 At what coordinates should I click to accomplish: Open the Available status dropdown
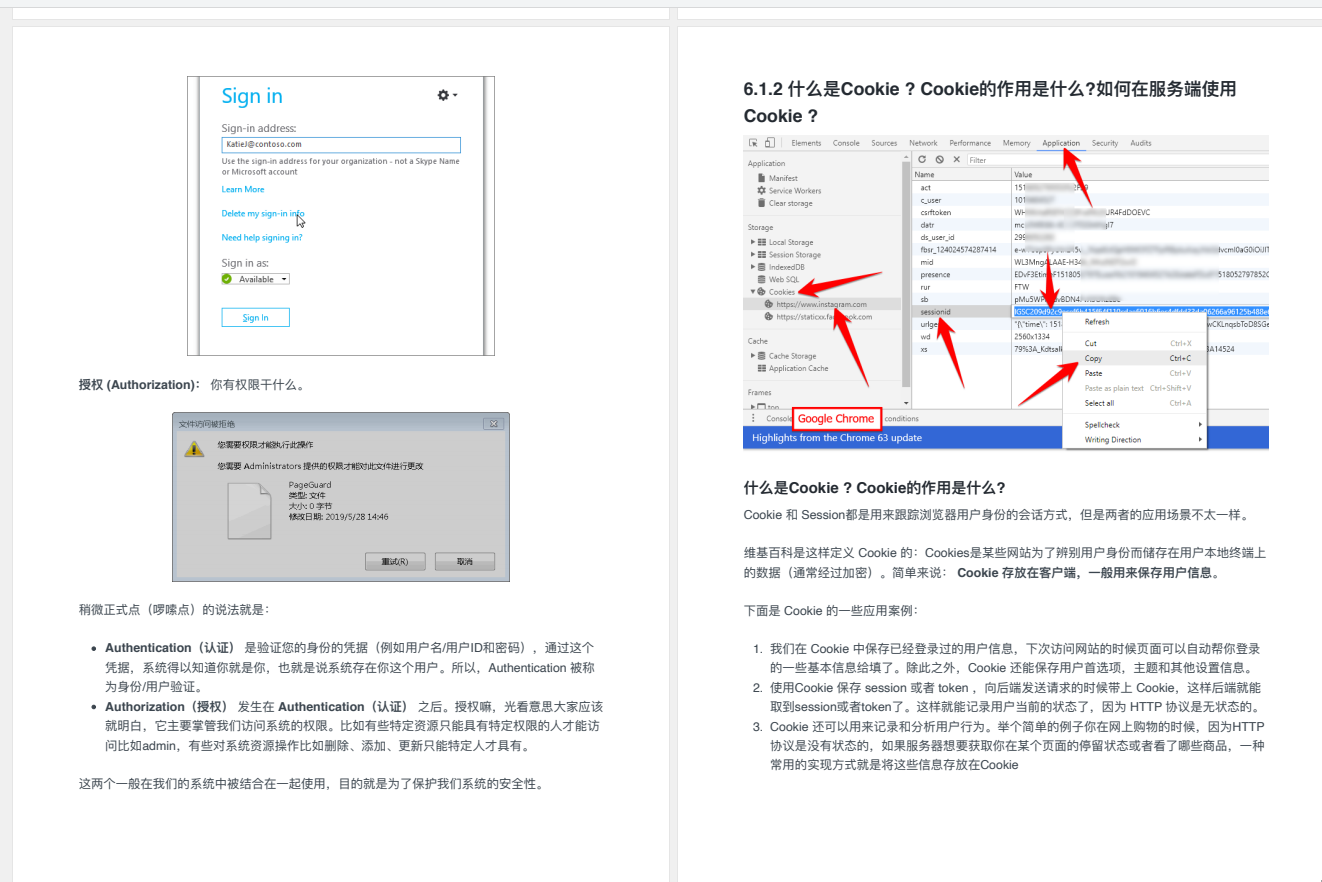pos(256,279)
